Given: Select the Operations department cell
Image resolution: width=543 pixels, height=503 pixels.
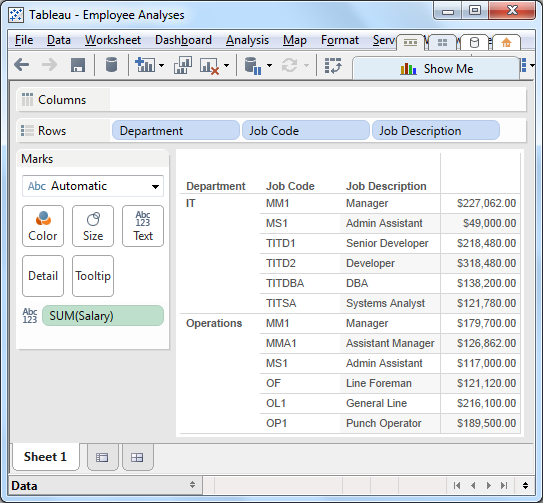Looking at the screenshot, I should [x=214, y=323].
